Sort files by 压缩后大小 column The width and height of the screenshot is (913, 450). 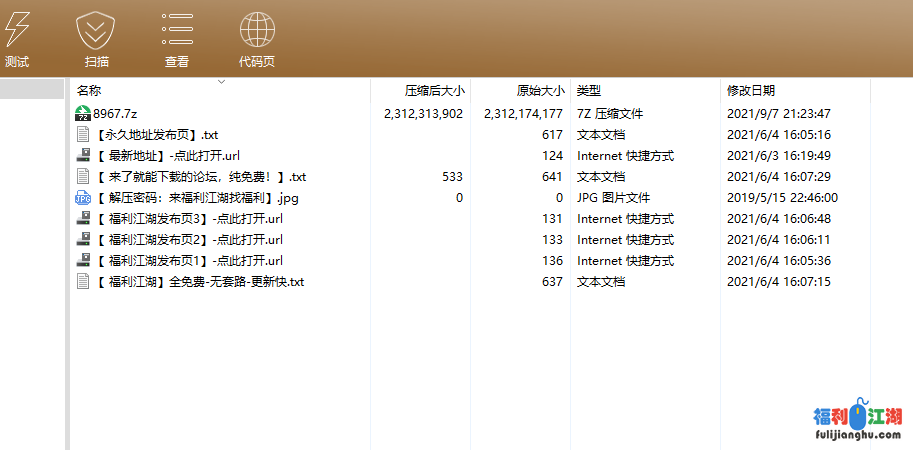(434, 91)
